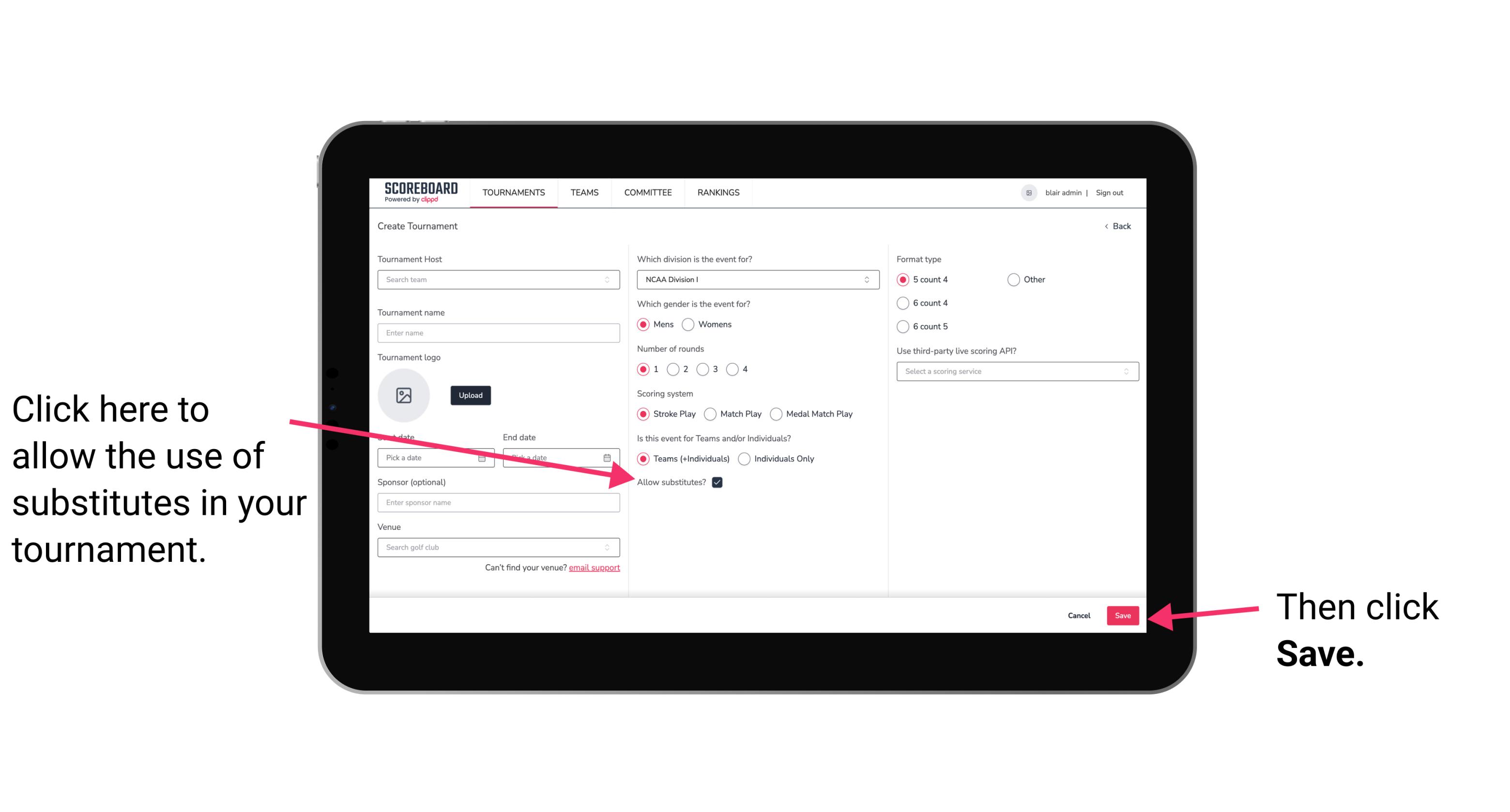The height and width of the screenshot is (812, 1510).
Task: Select the 6 count 4 format radio button
Action: click(x=902, y=303)
